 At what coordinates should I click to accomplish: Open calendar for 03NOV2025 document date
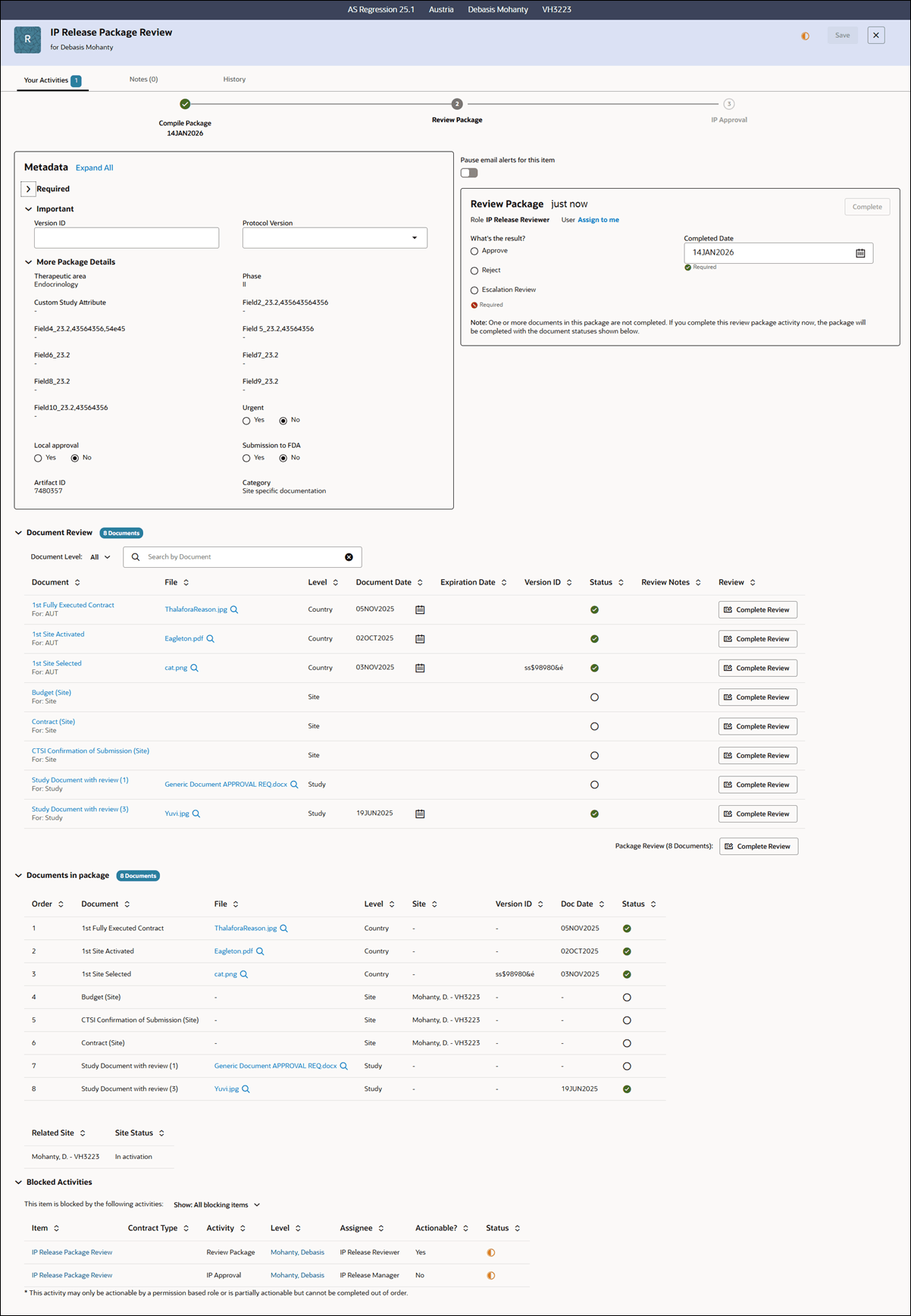pos(420,668)
